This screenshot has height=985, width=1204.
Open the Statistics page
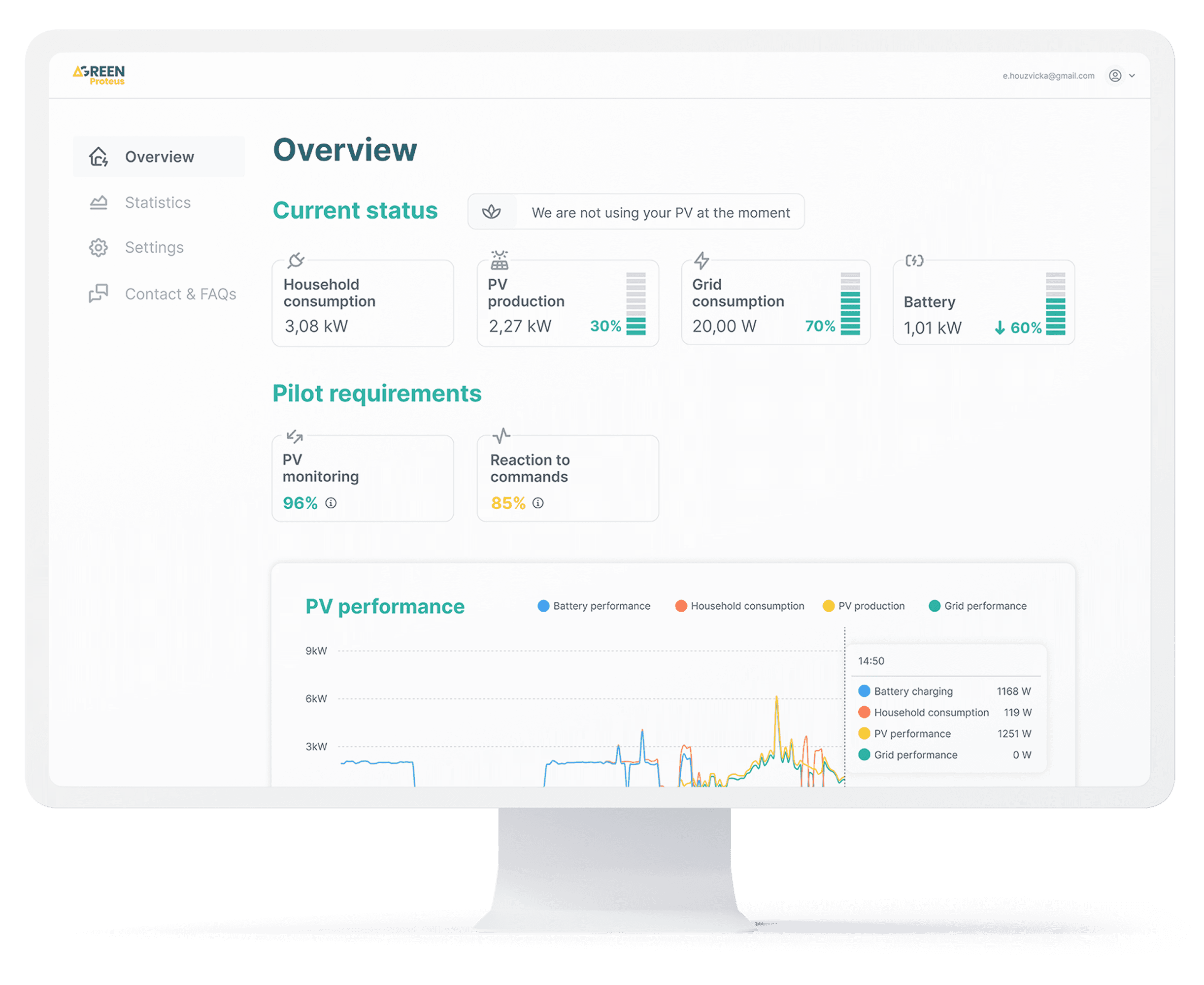click(x=157, y=202)
